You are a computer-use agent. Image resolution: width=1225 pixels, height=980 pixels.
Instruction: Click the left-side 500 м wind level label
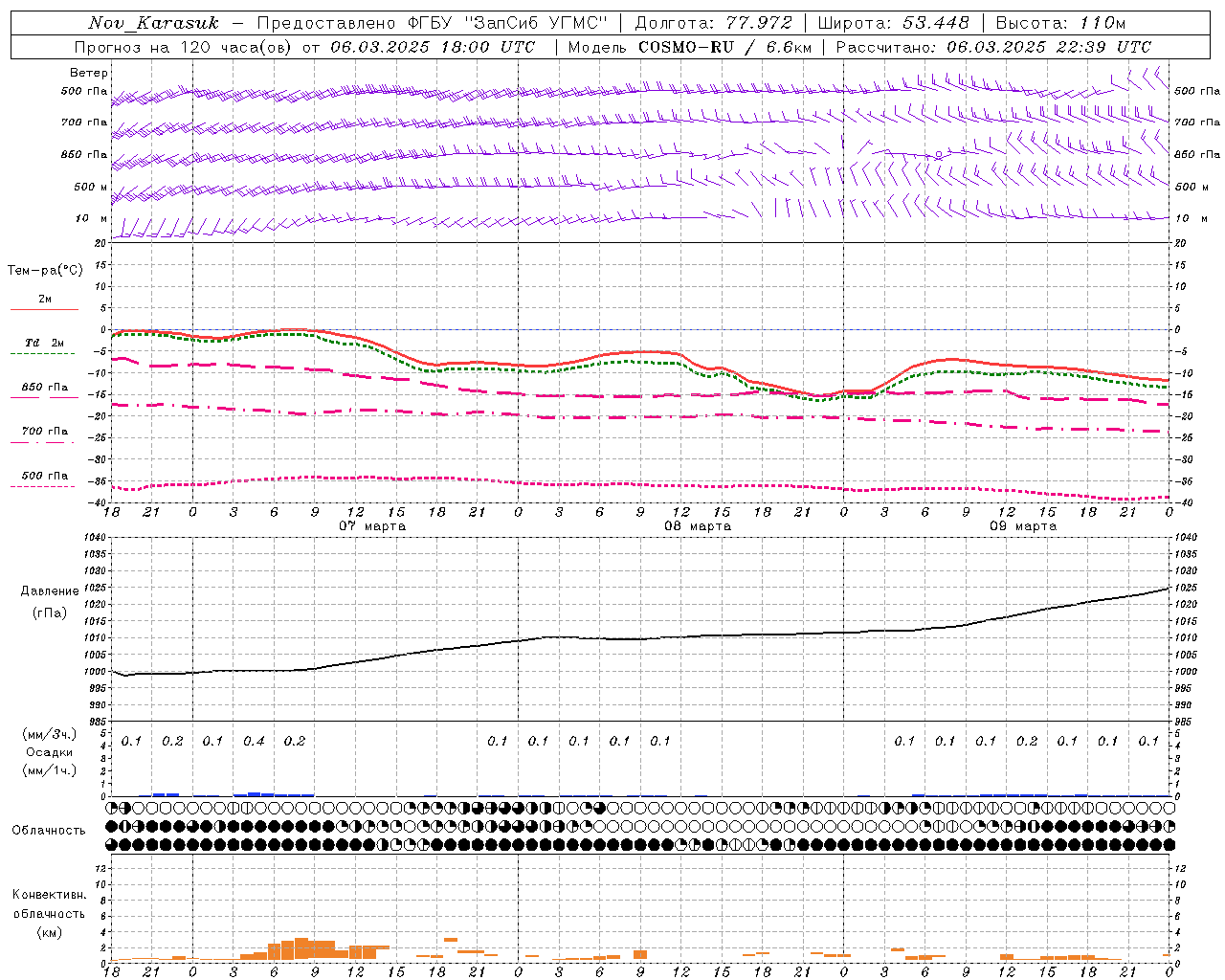pos(92,187)
